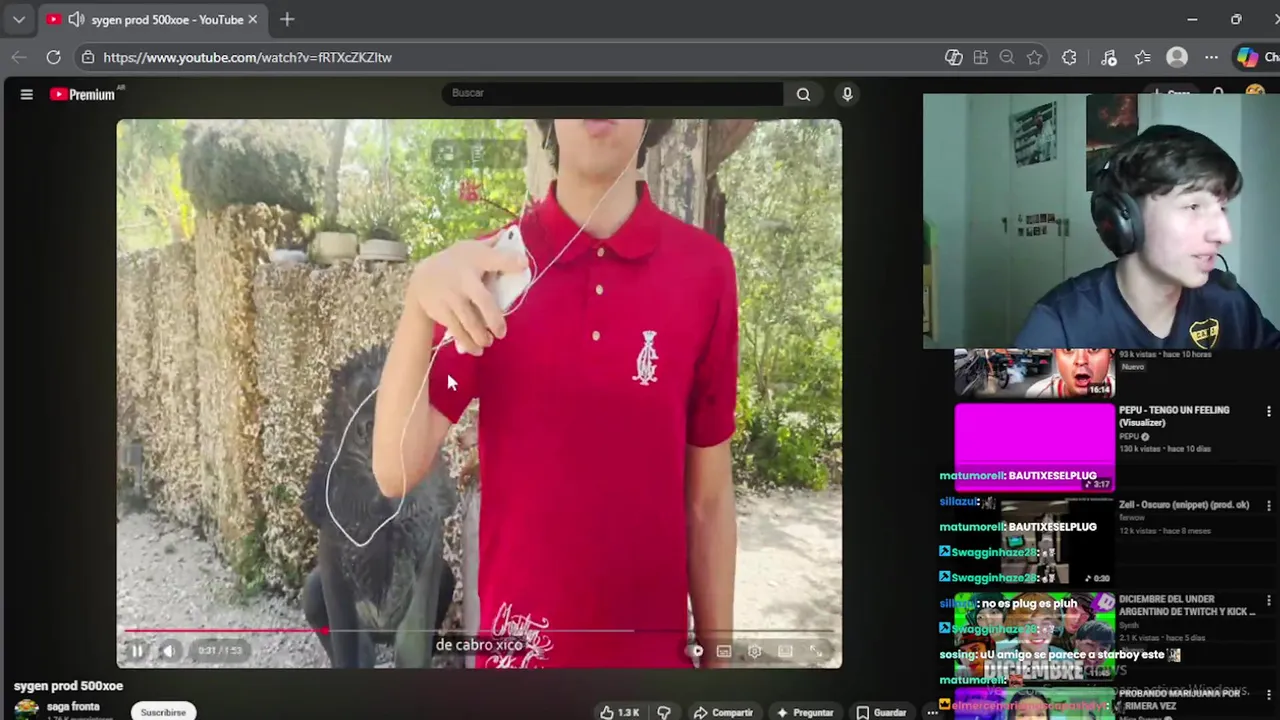The image size is (1280, 720).
Task: Add page to favorites with star
Action: pos(1034,57)
